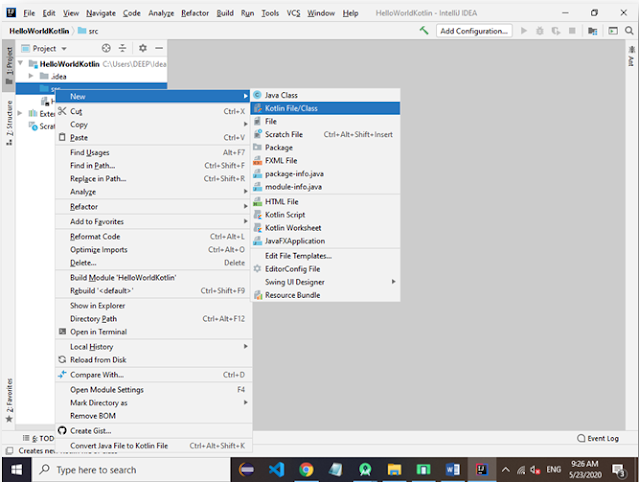Viewport: 639px width, 482px height.
Task: Select Find Usages in context menu
Action: (153, 152)
